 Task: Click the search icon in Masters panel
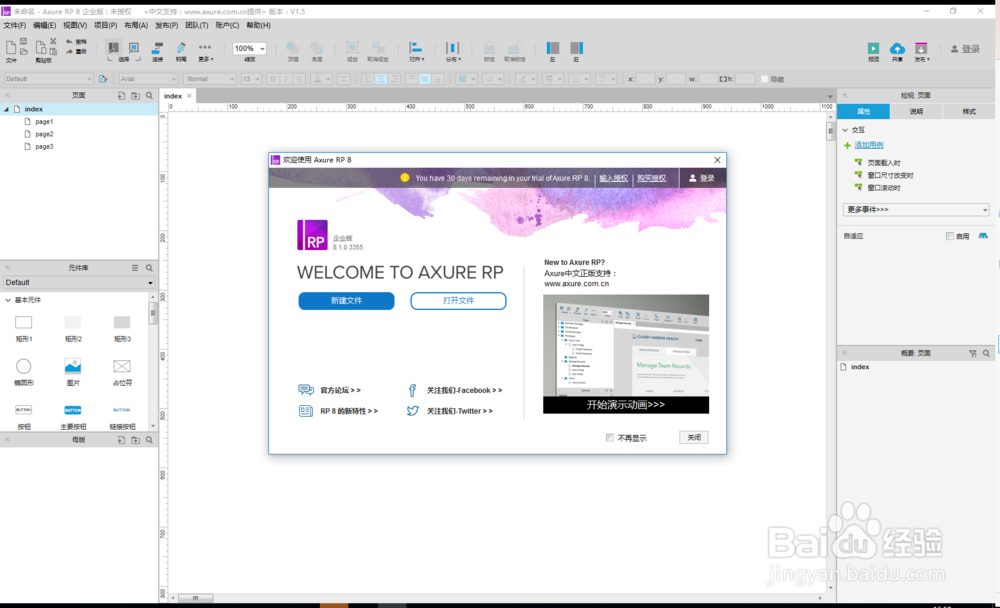(x=149, y=440)
